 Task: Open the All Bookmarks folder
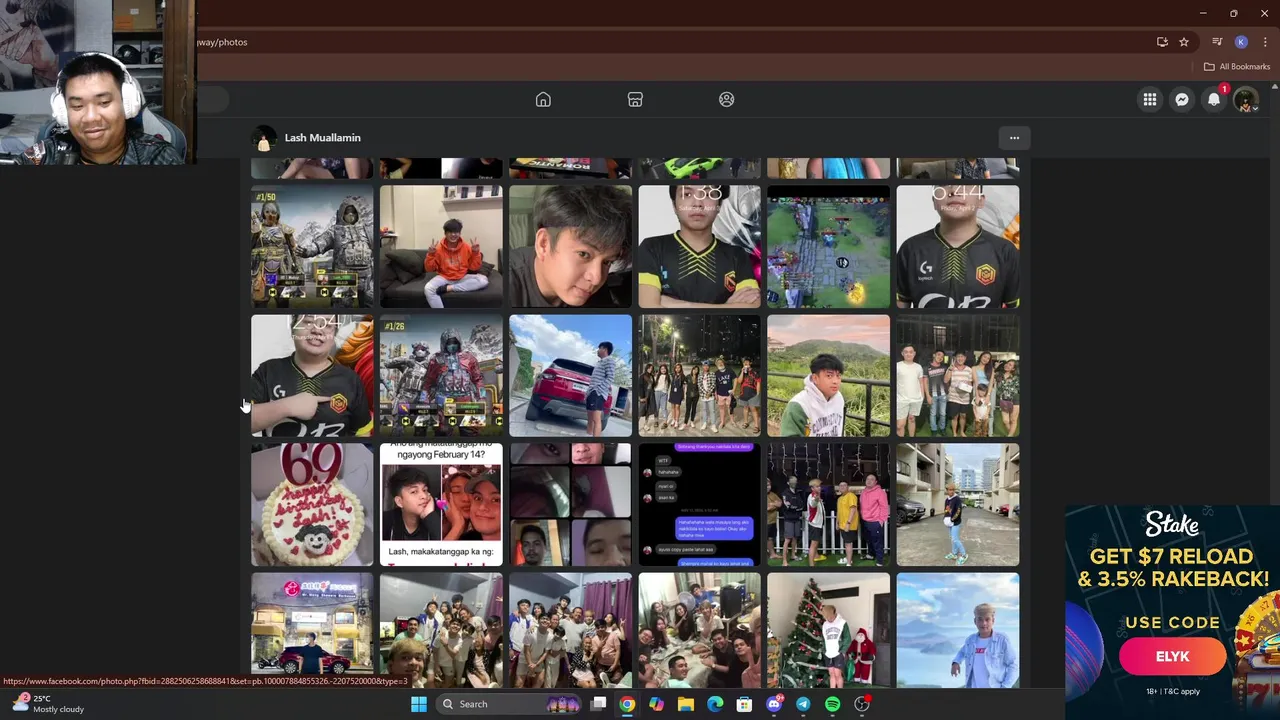pyautogui.click(x=1237, y=67)
